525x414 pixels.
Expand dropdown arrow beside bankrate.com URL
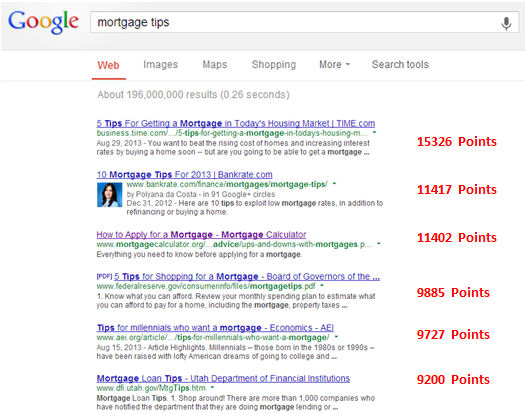click(334, 184)
